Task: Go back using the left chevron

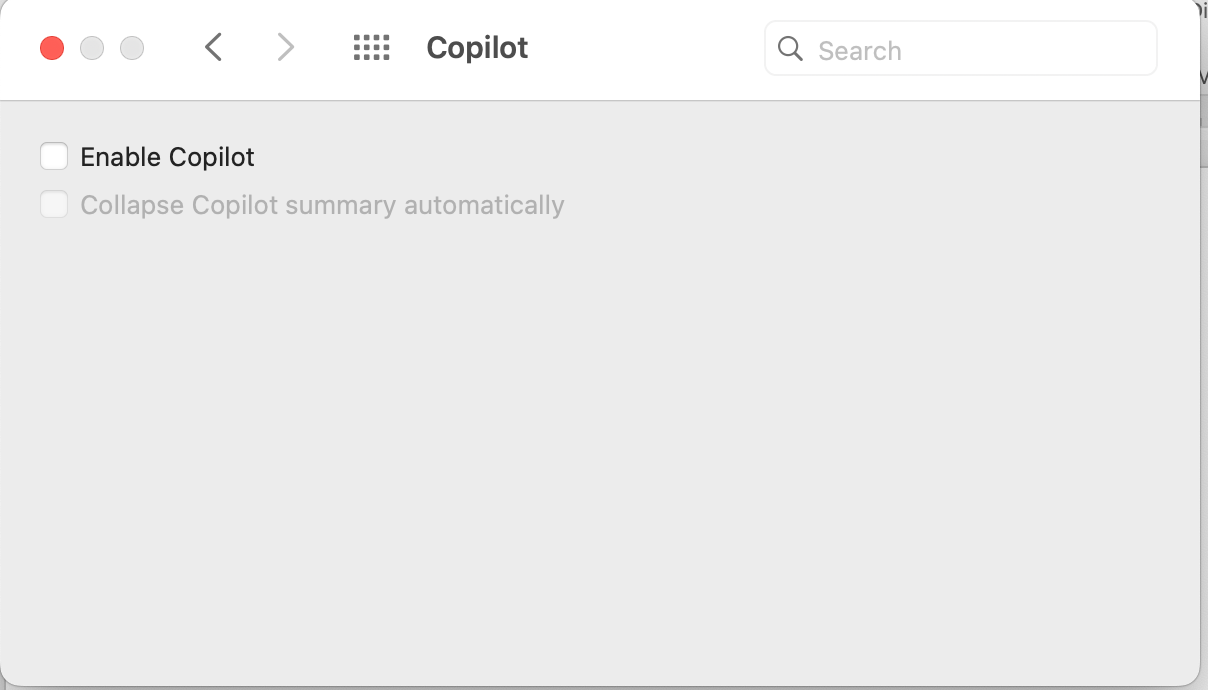Action: point(213,47)
